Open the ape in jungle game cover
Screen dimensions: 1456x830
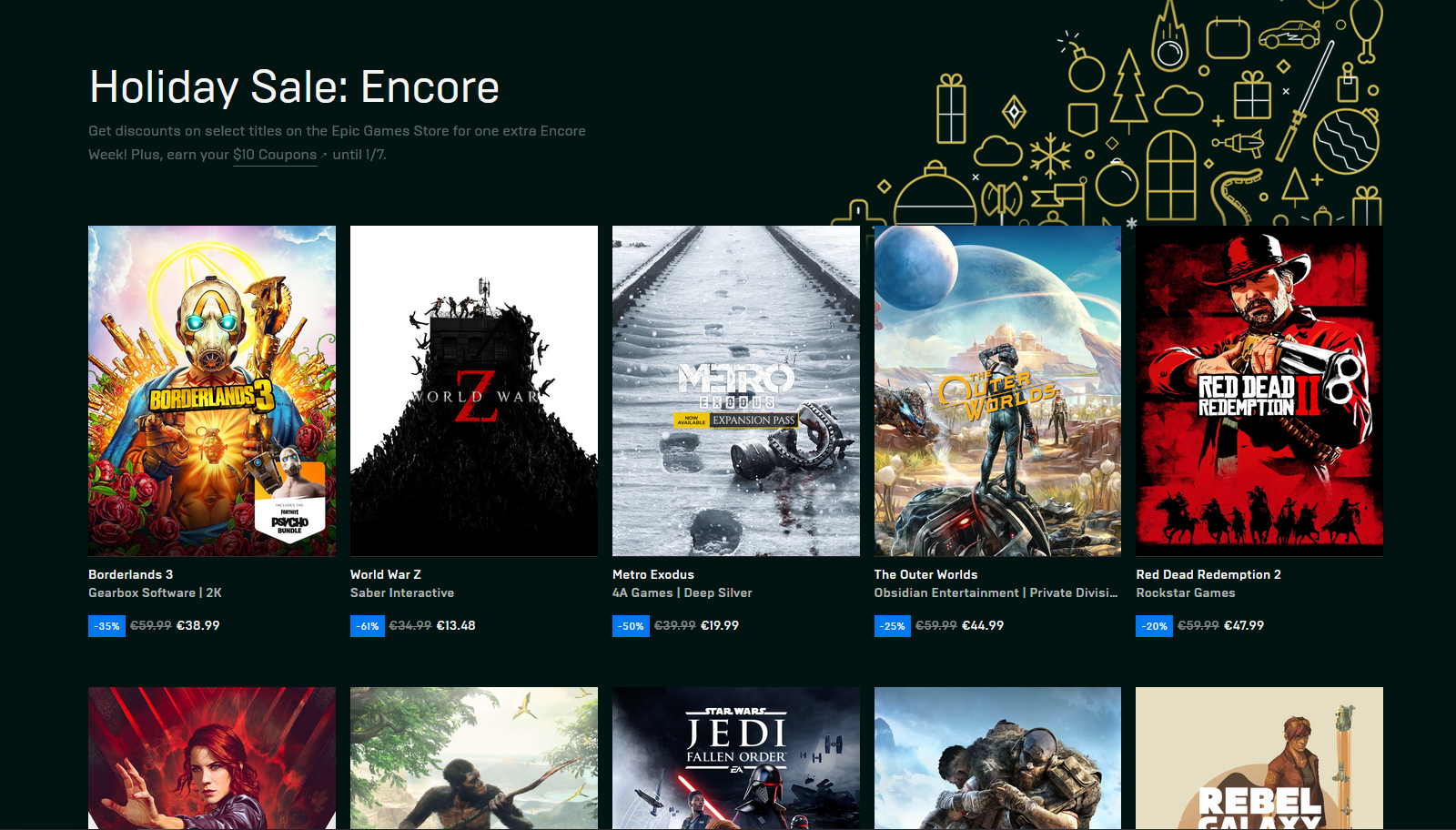pos(474,758)
